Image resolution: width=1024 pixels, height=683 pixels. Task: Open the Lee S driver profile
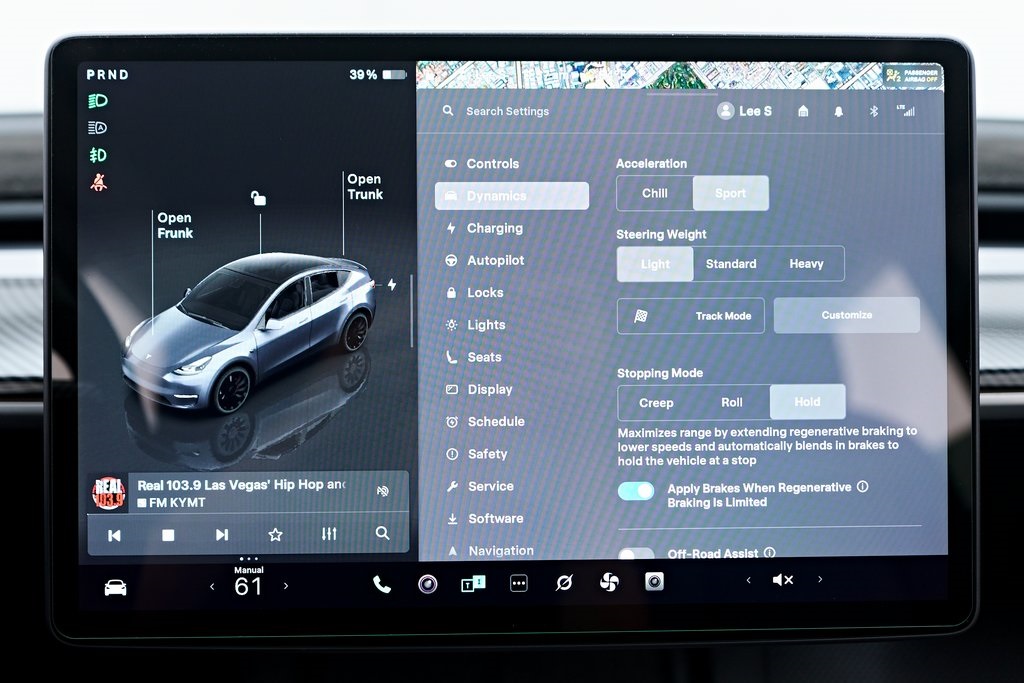tap(744, 111)
